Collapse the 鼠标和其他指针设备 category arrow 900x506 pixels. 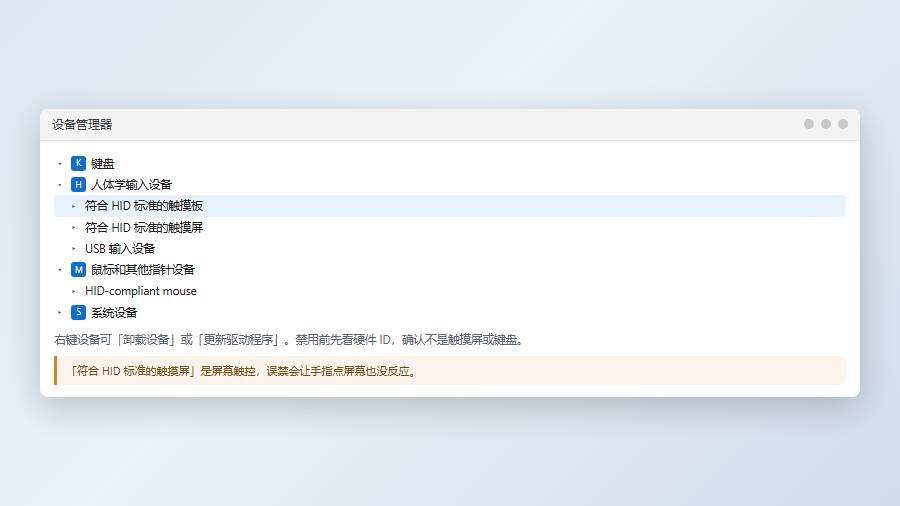(x=60, y=270)
